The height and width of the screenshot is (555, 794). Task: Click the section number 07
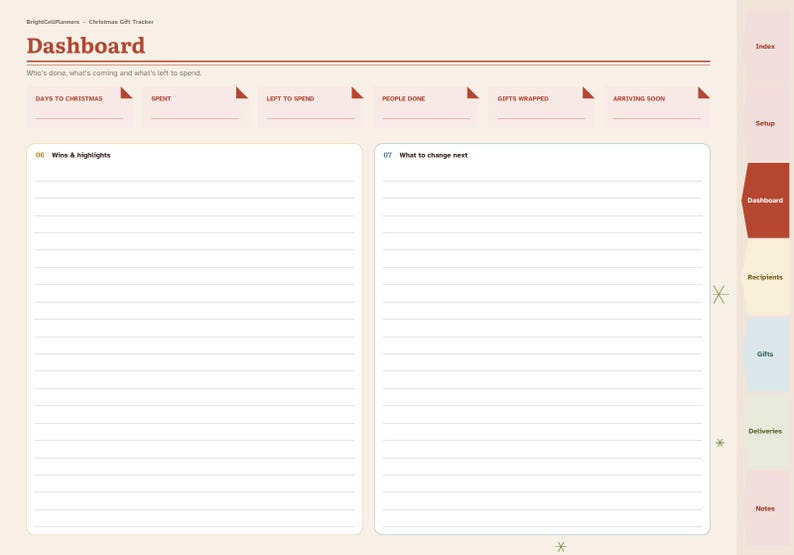[x=387, y=155]
